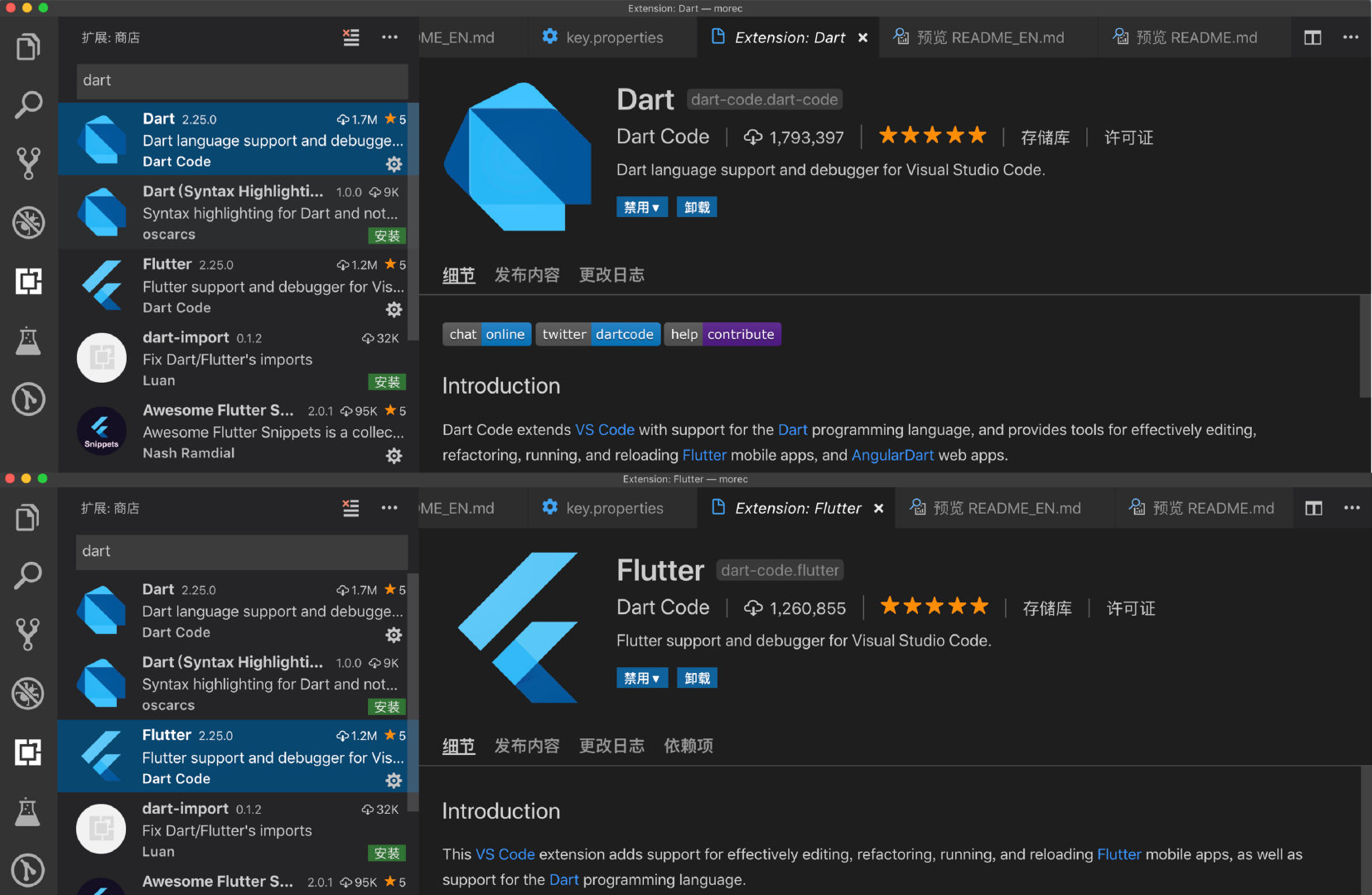The image size is (1372, 895).
Task: Focus the extension search field in bottom window
Action: click(242, 551)
